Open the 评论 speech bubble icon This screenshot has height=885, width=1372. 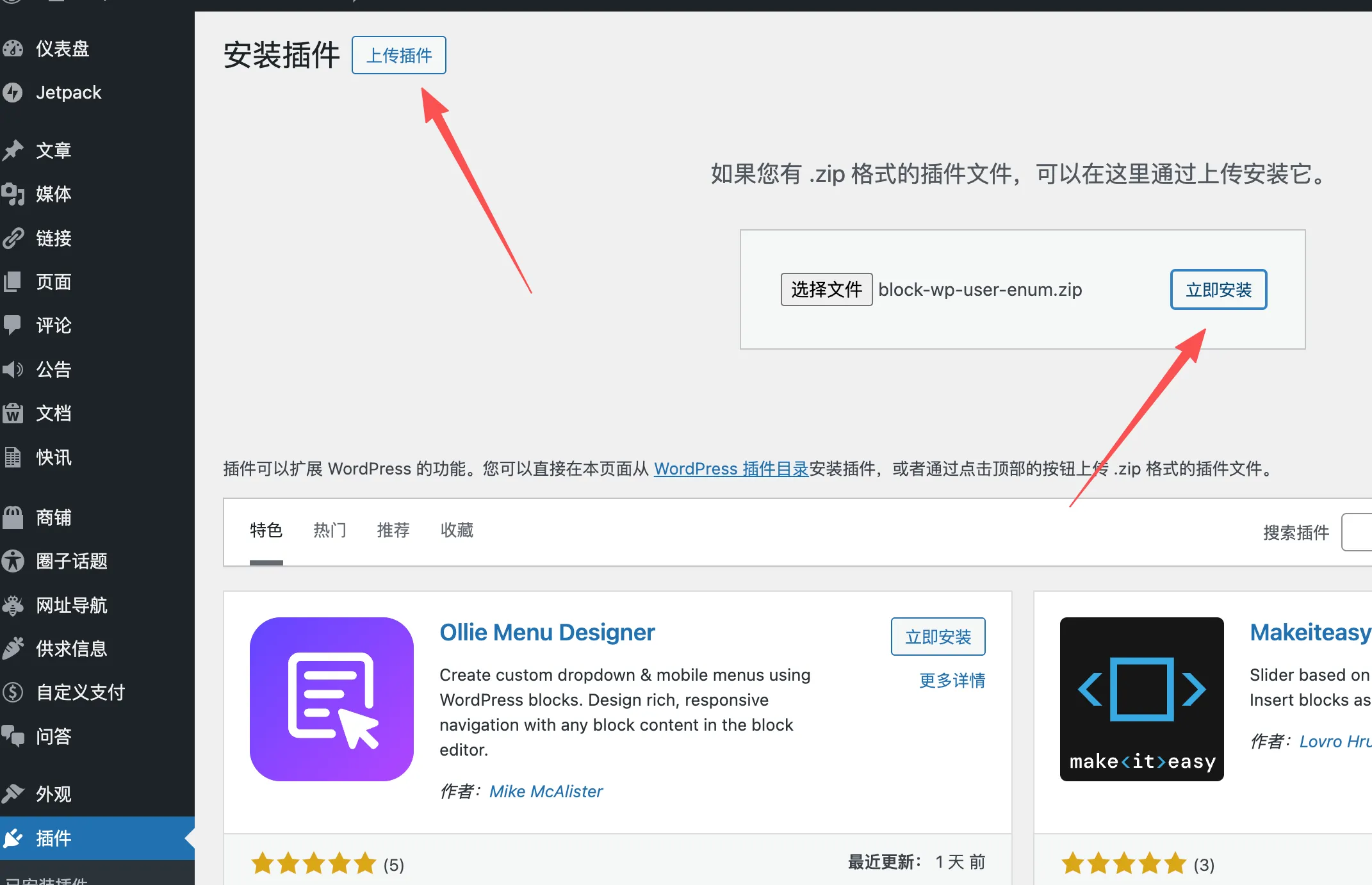click(13, 325)
